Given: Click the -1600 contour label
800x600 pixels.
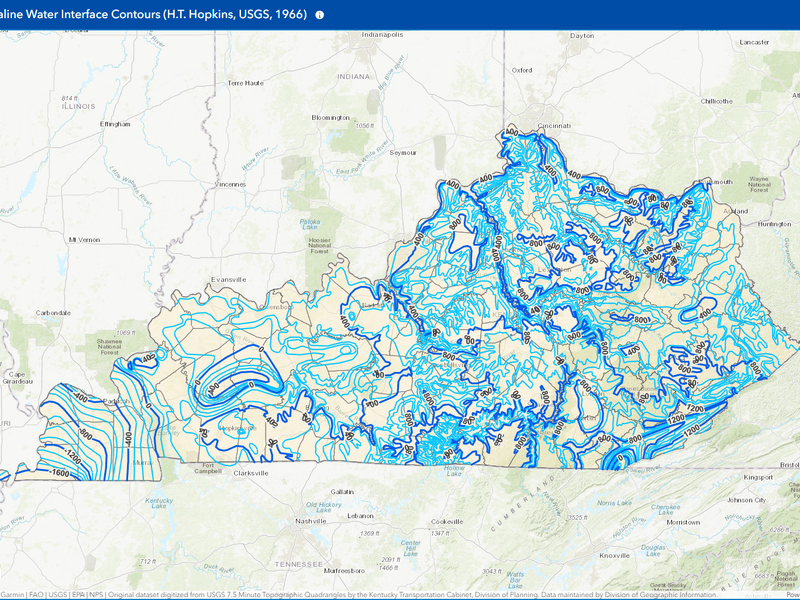Looking at the screenshot, I should [x=59, y=473].
